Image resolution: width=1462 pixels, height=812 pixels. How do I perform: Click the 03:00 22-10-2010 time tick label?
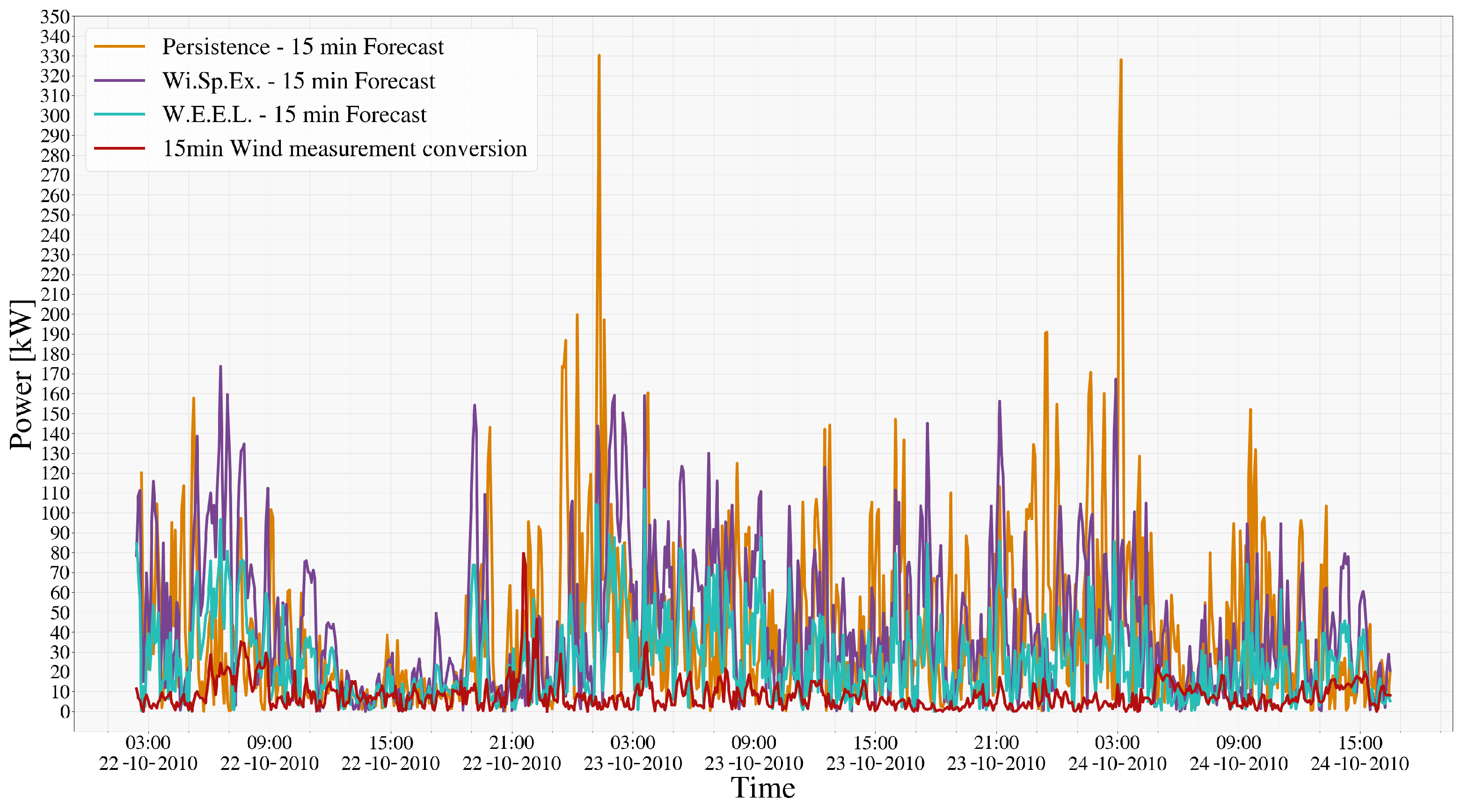tap(148, 753)
